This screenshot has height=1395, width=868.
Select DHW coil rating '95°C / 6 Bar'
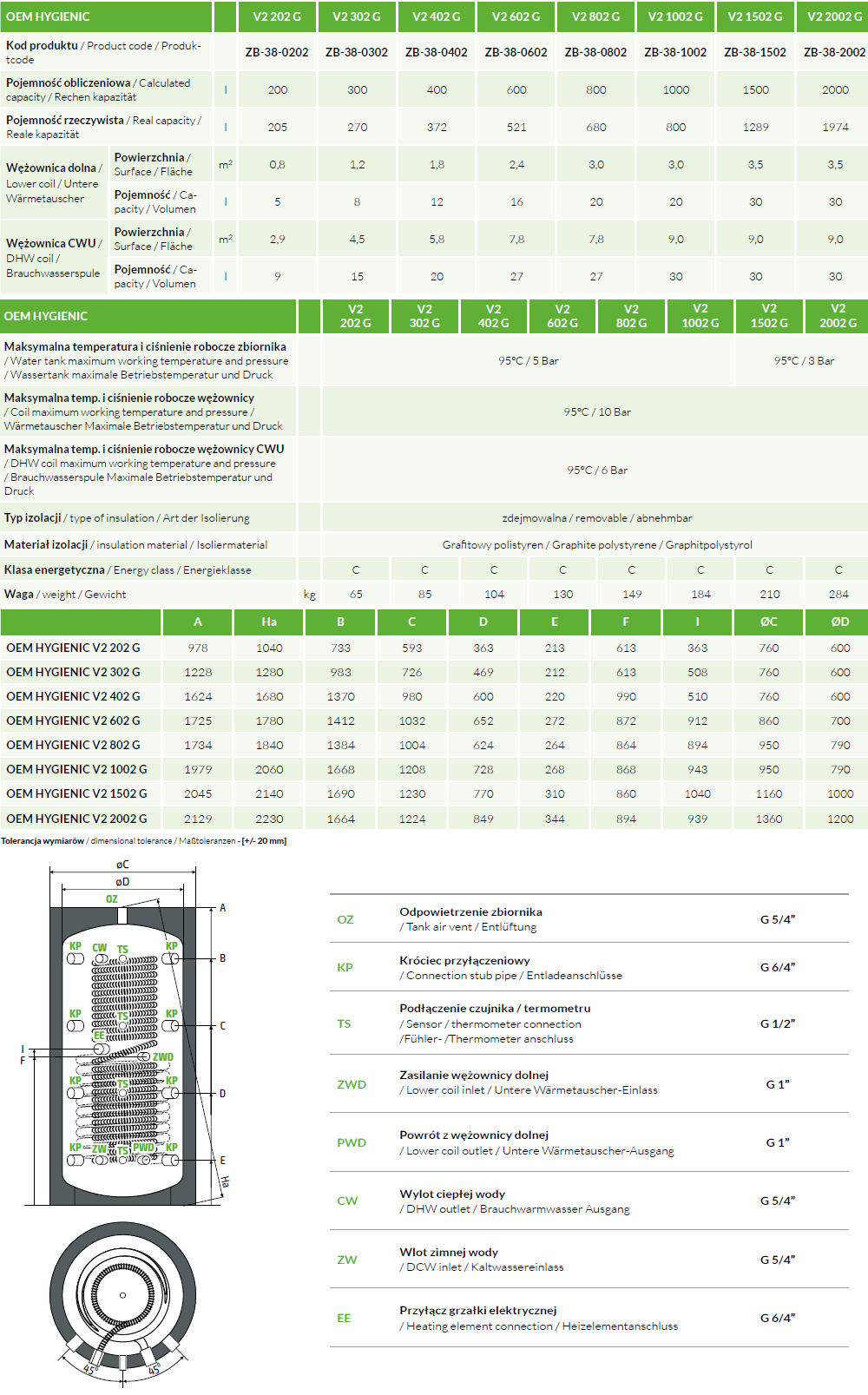(x=597, y=470)
